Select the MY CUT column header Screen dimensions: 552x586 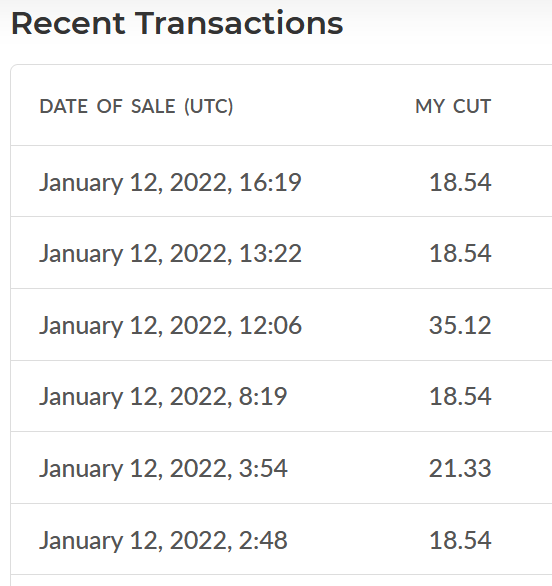pos(453,107)
